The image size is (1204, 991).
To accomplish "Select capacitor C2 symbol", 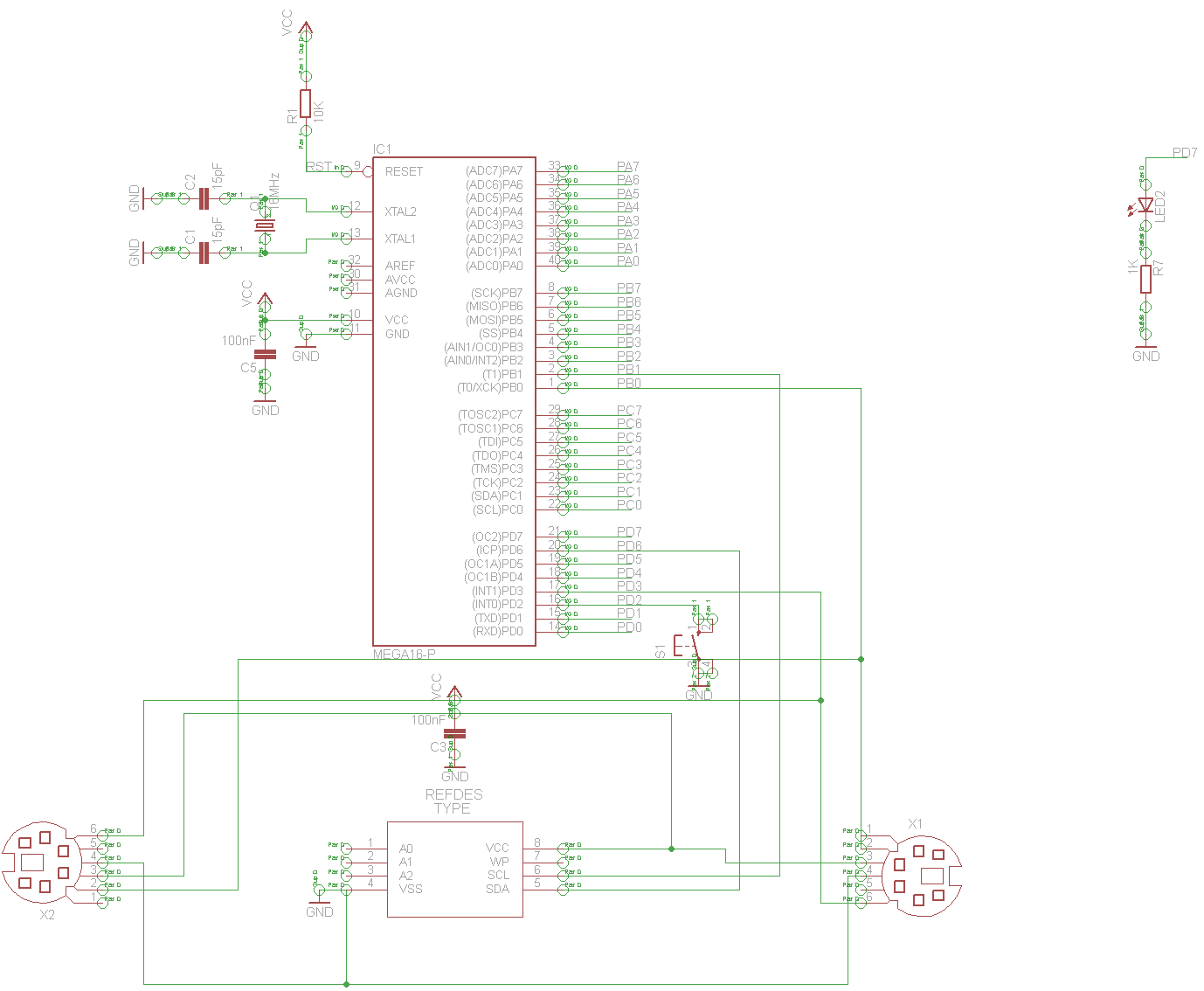I will tap(204, 198).
